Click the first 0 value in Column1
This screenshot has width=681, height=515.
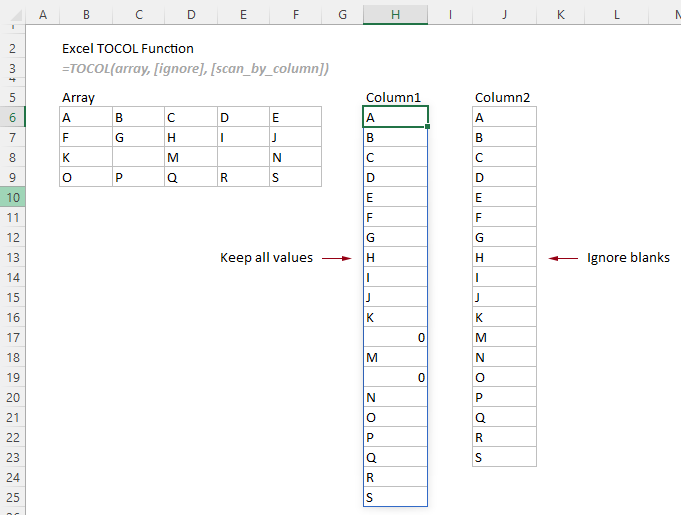pyautogui.click(x=395, y=338)
